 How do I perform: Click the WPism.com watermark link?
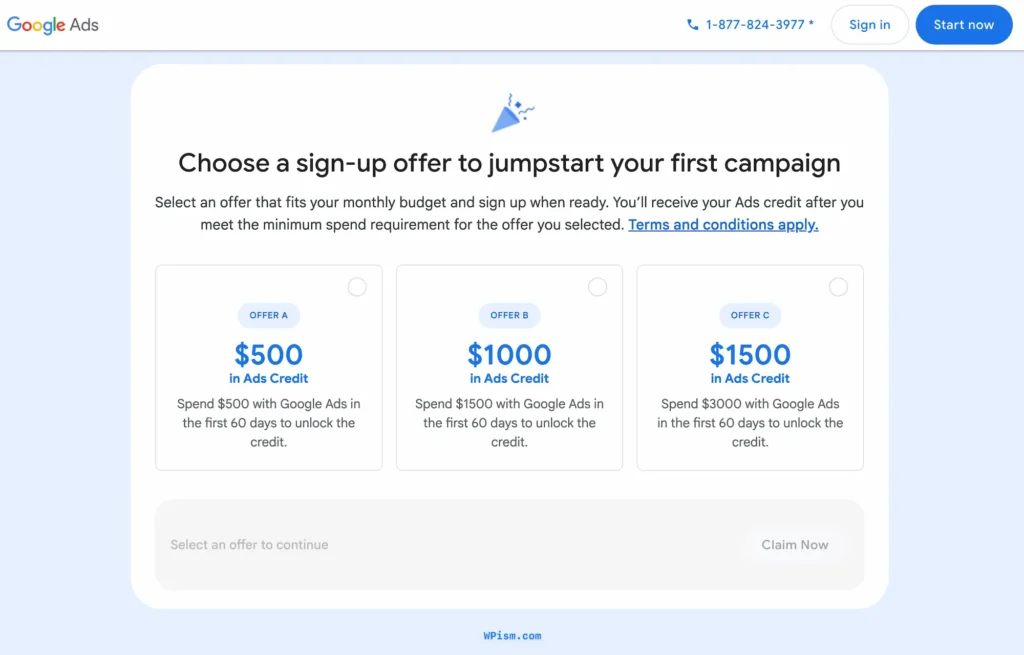[x=512, y=635]
